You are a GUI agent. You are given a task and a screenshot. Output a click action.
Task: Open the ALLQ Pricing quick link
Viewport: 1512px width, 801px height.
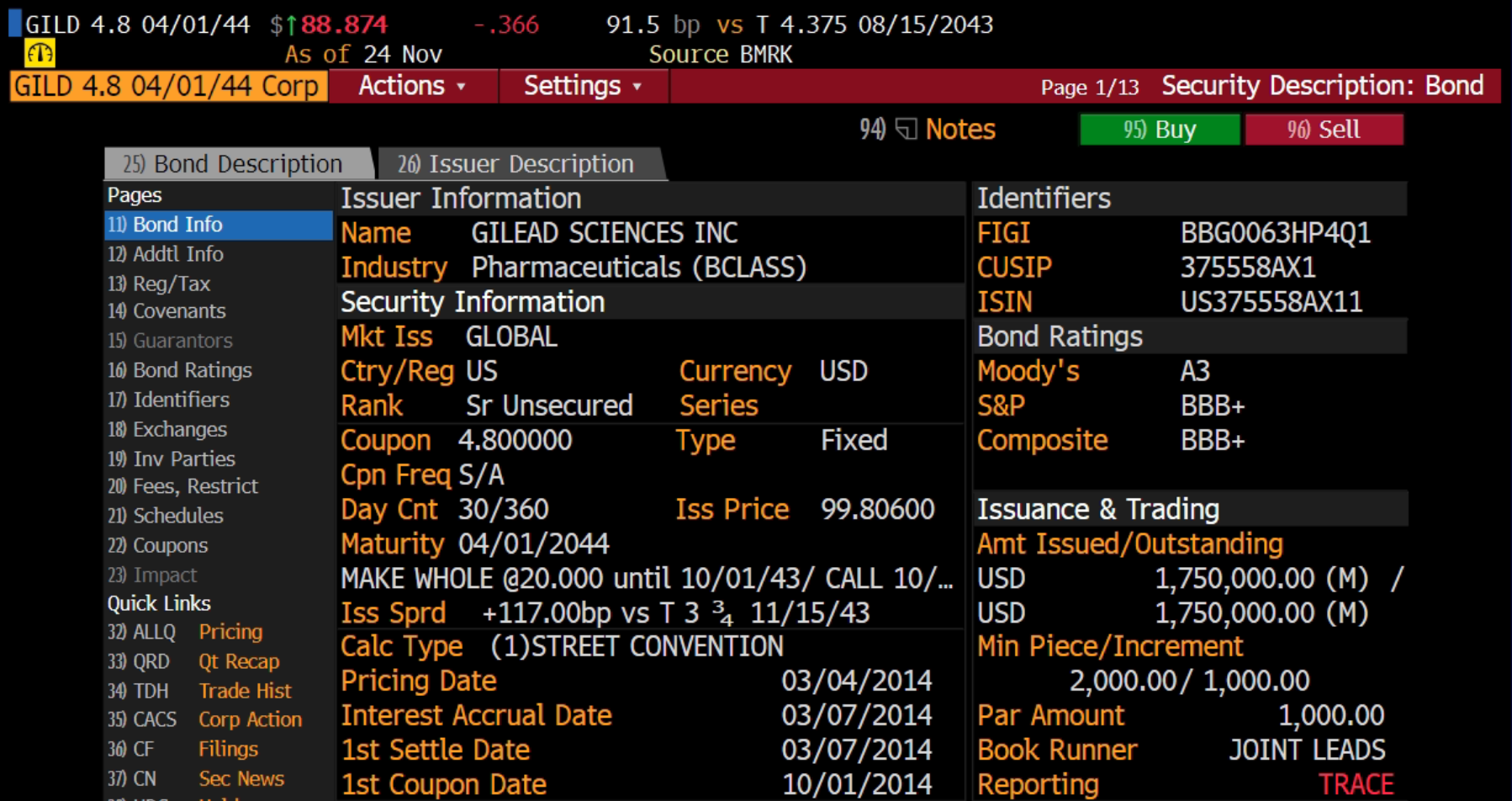coord(185,632)
